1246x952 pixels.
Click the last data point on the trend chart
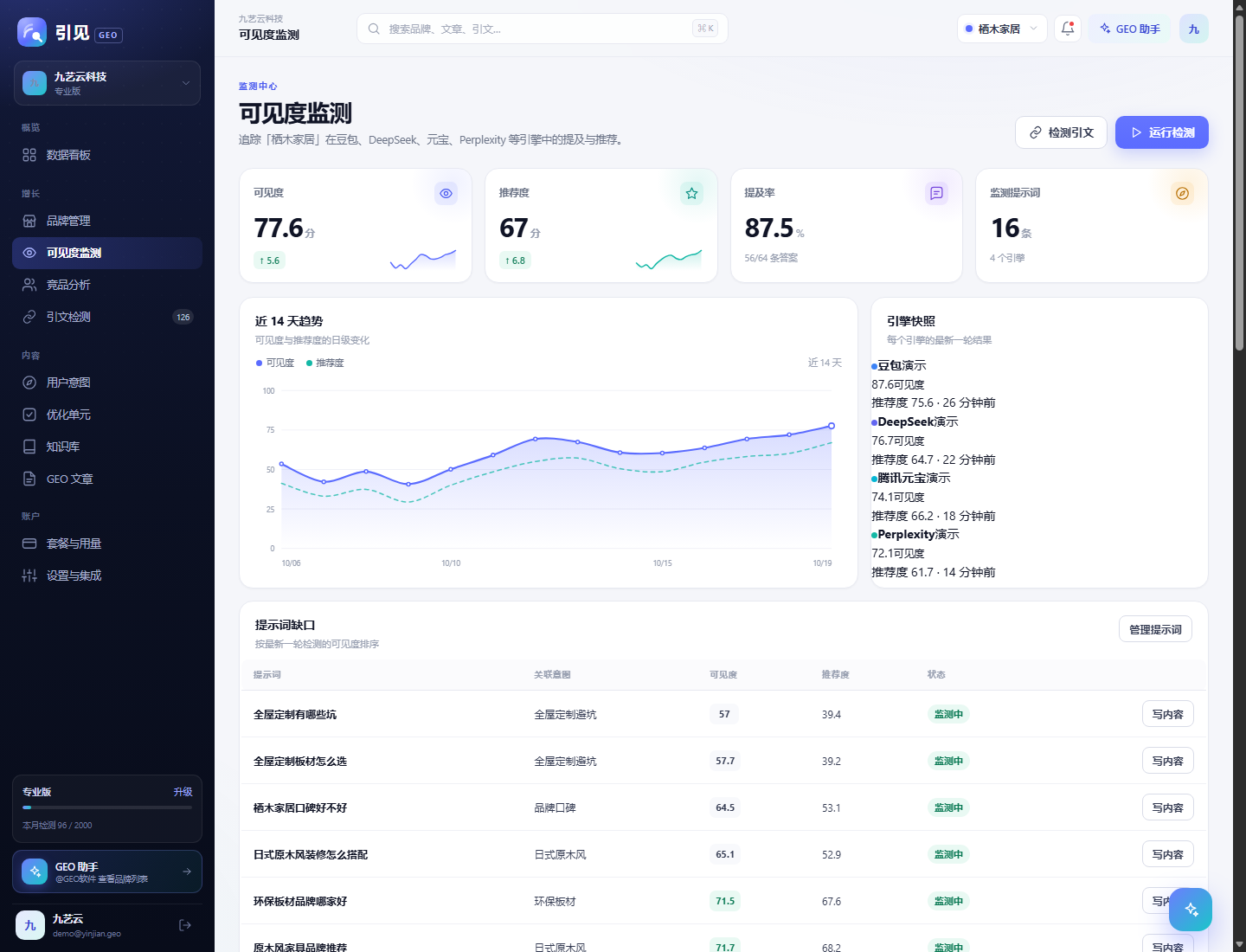832,426
